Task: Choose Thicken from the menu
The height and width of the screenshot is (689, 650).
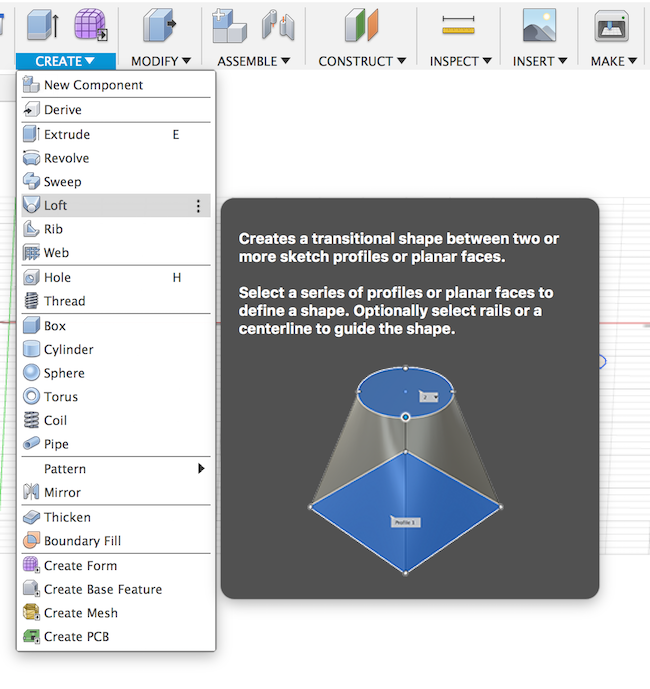Action: [116, 517]
